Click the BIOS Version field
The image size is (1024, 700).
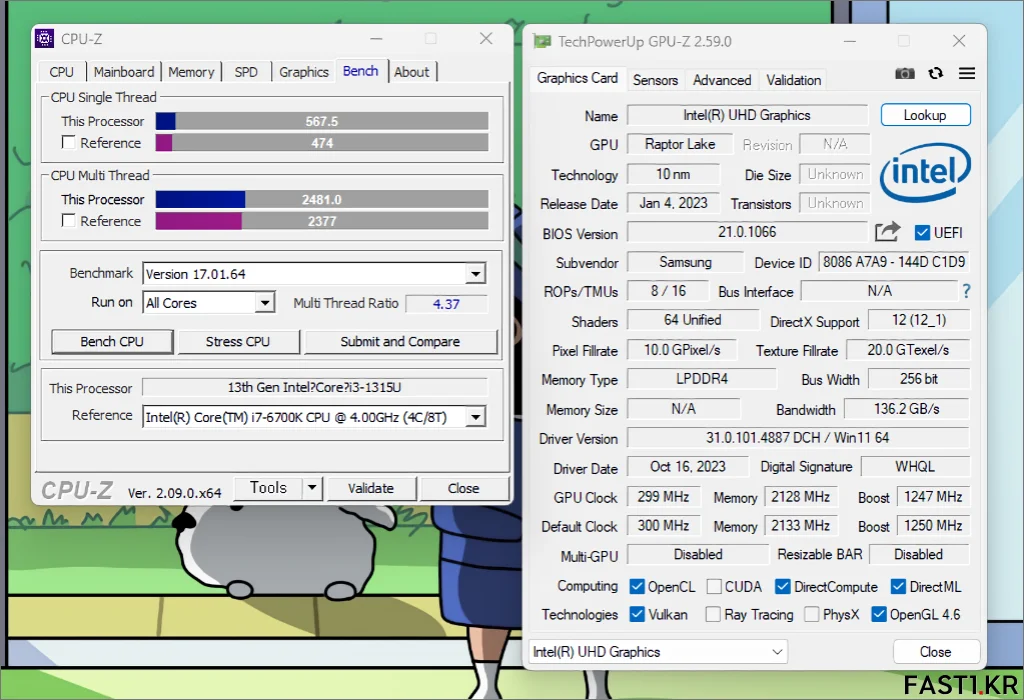[747, 232]
